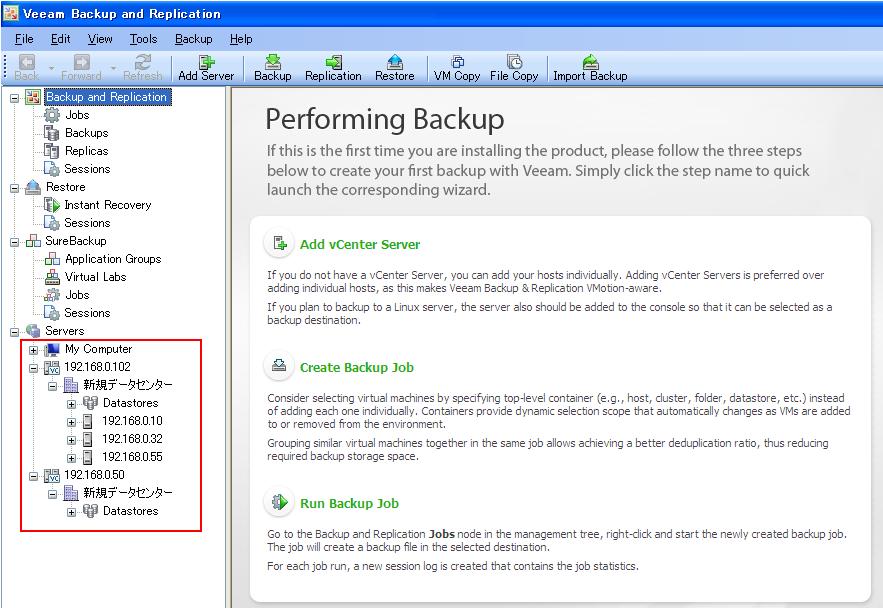Select the Backups node icon

point(52,133)
